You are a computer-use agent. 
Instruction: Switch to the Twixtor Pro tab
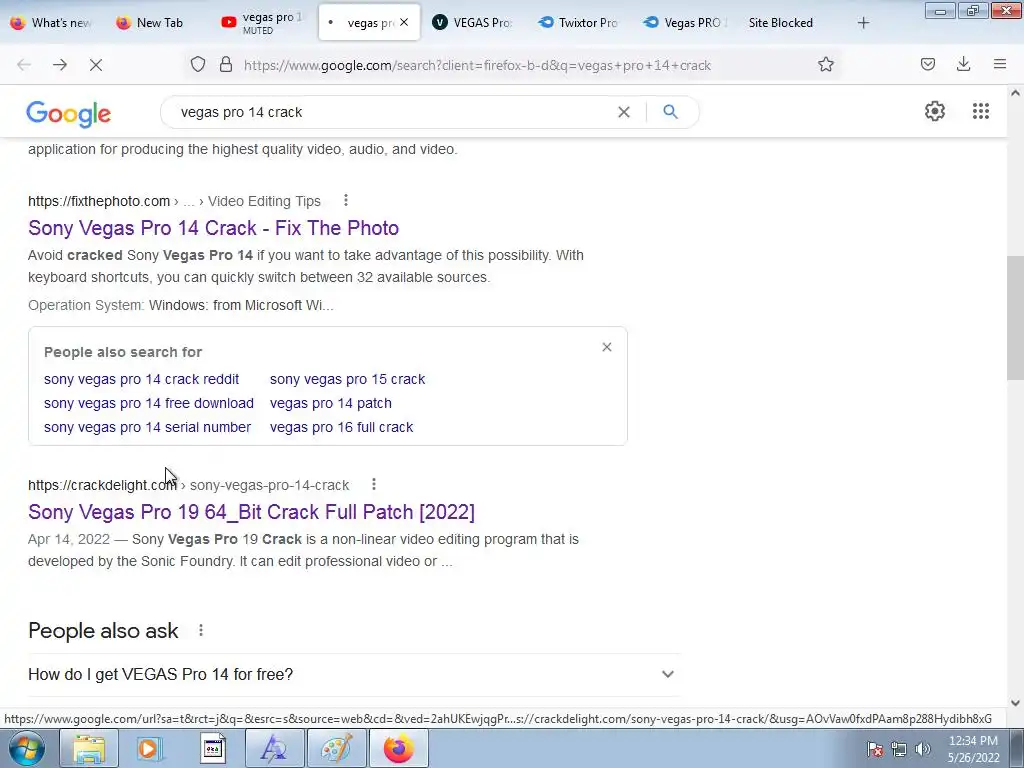(x=581, y=23)
